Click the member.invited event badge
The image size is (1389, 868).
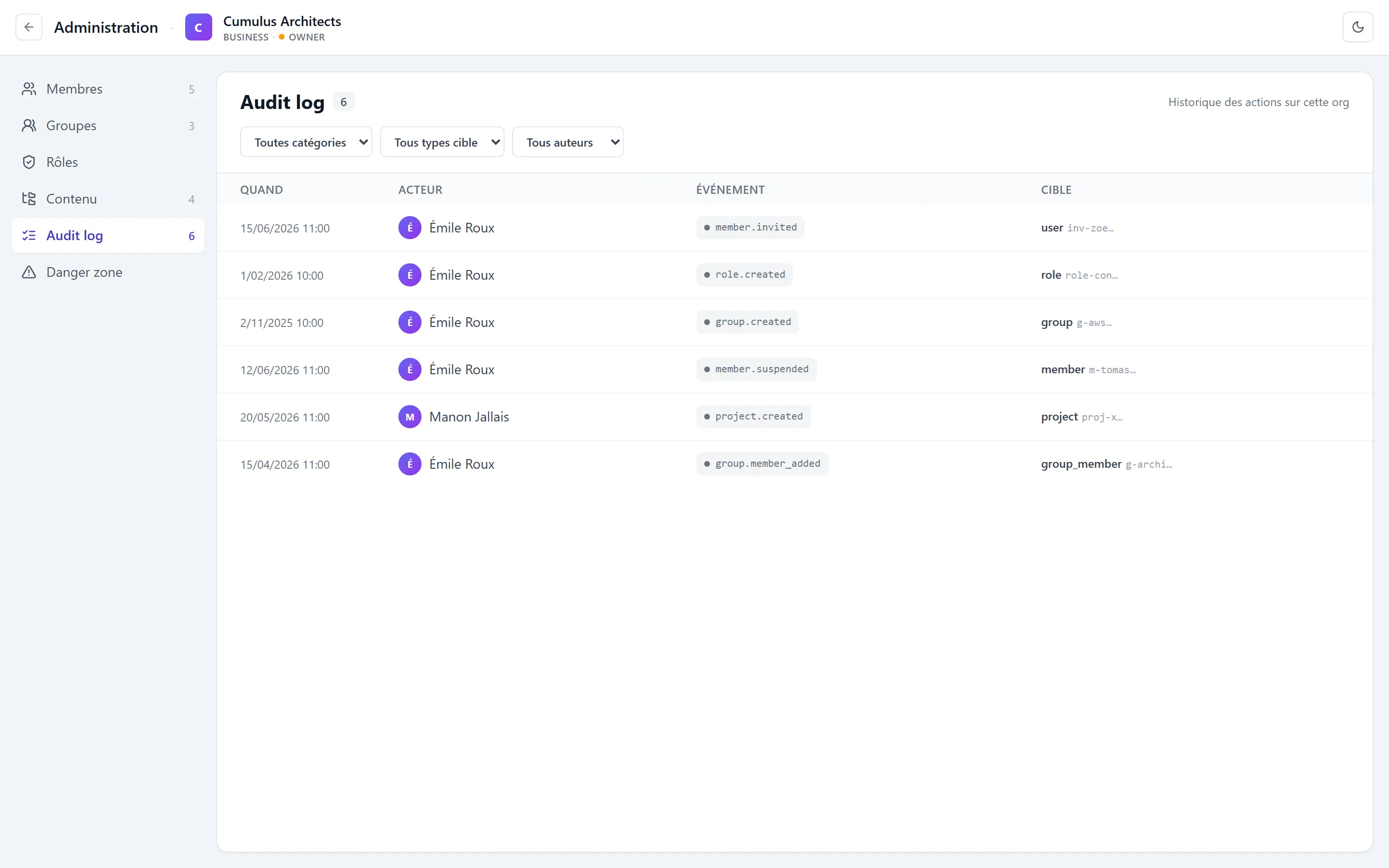pos(750,227)
